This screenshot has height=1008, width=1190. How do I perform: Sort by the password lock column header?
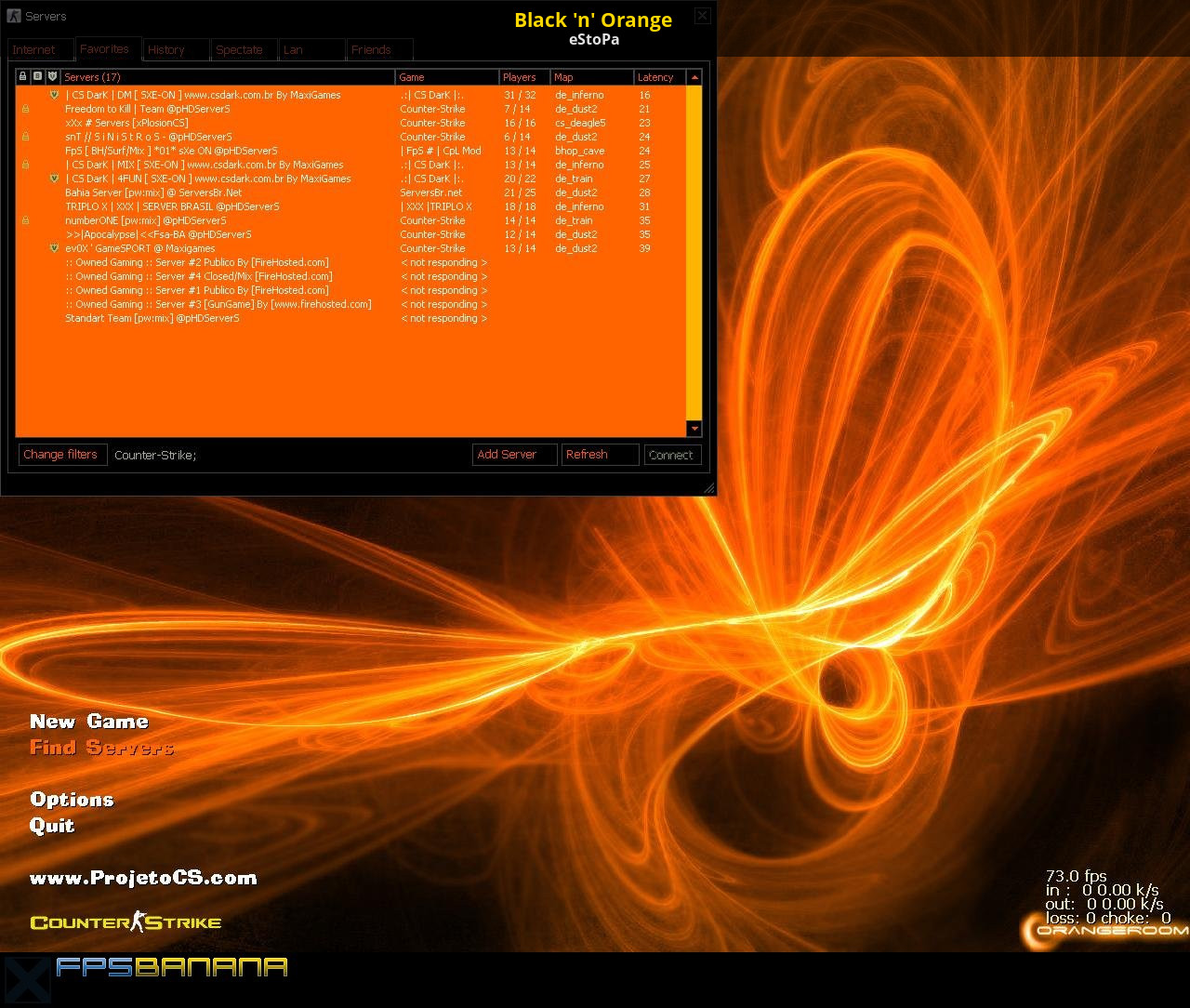(23, 77)
